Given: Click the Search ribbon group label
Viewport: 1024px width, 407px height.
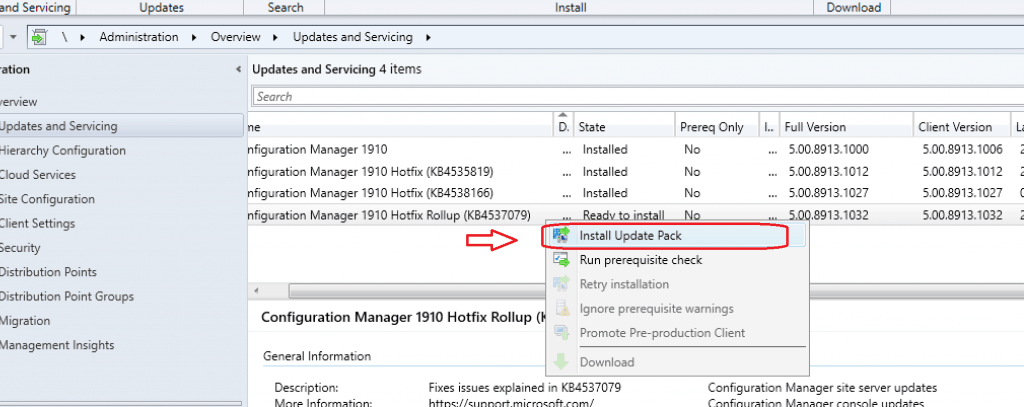Looking at the screenshot, I should coord(285,8).
